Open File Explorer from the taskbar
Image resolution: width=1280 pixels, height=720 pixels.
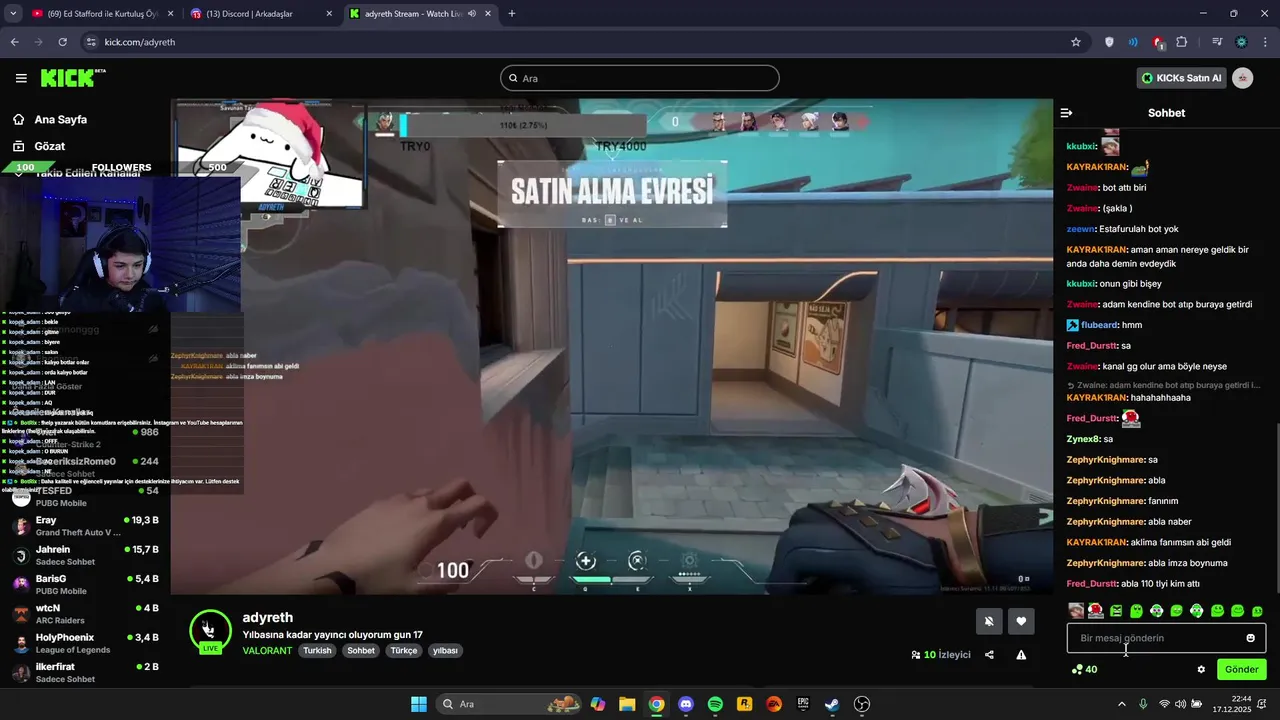click(627, 704)
